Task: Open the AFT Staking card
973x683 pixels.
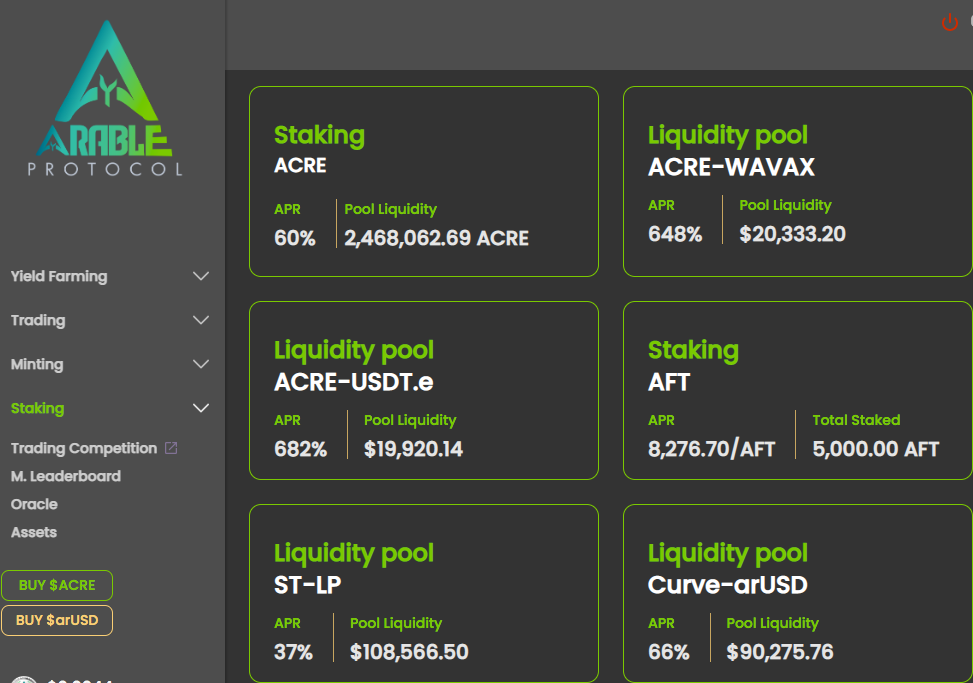Action: (797, 390)
